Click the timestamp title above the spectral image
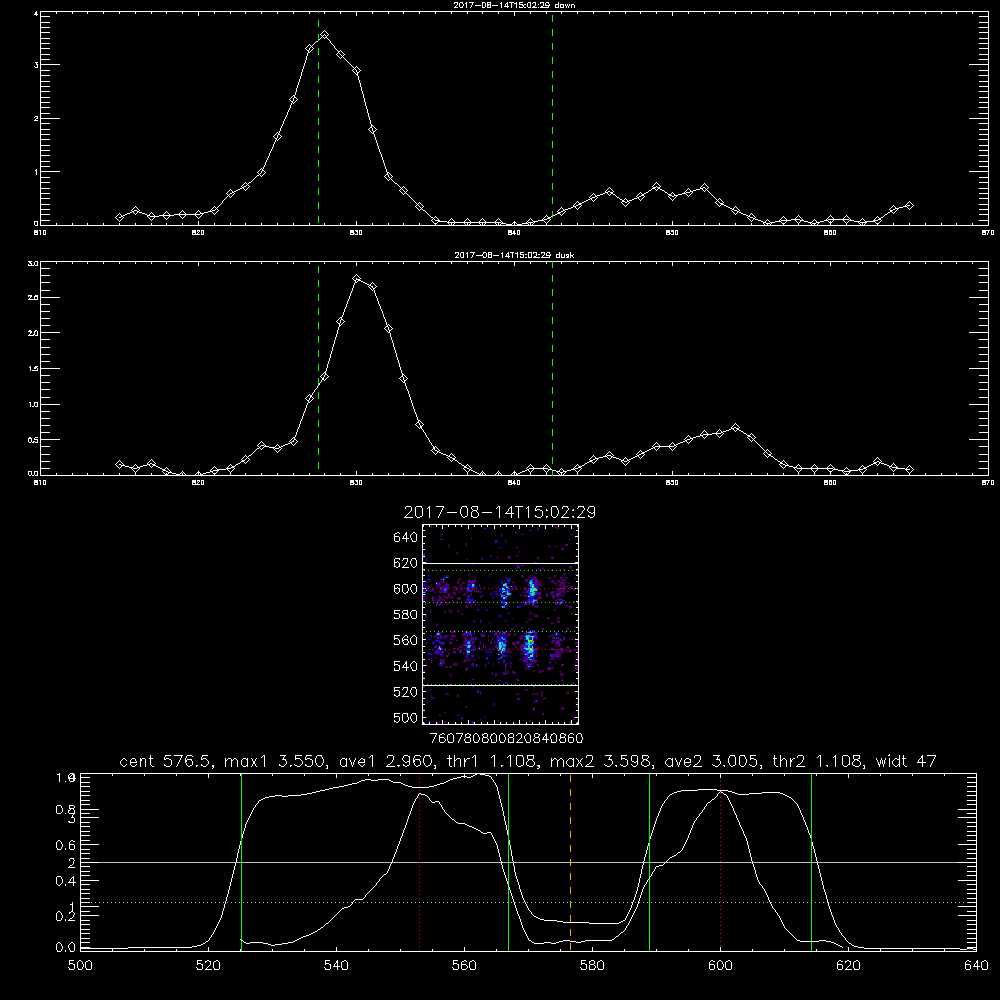 coord(500,512)
